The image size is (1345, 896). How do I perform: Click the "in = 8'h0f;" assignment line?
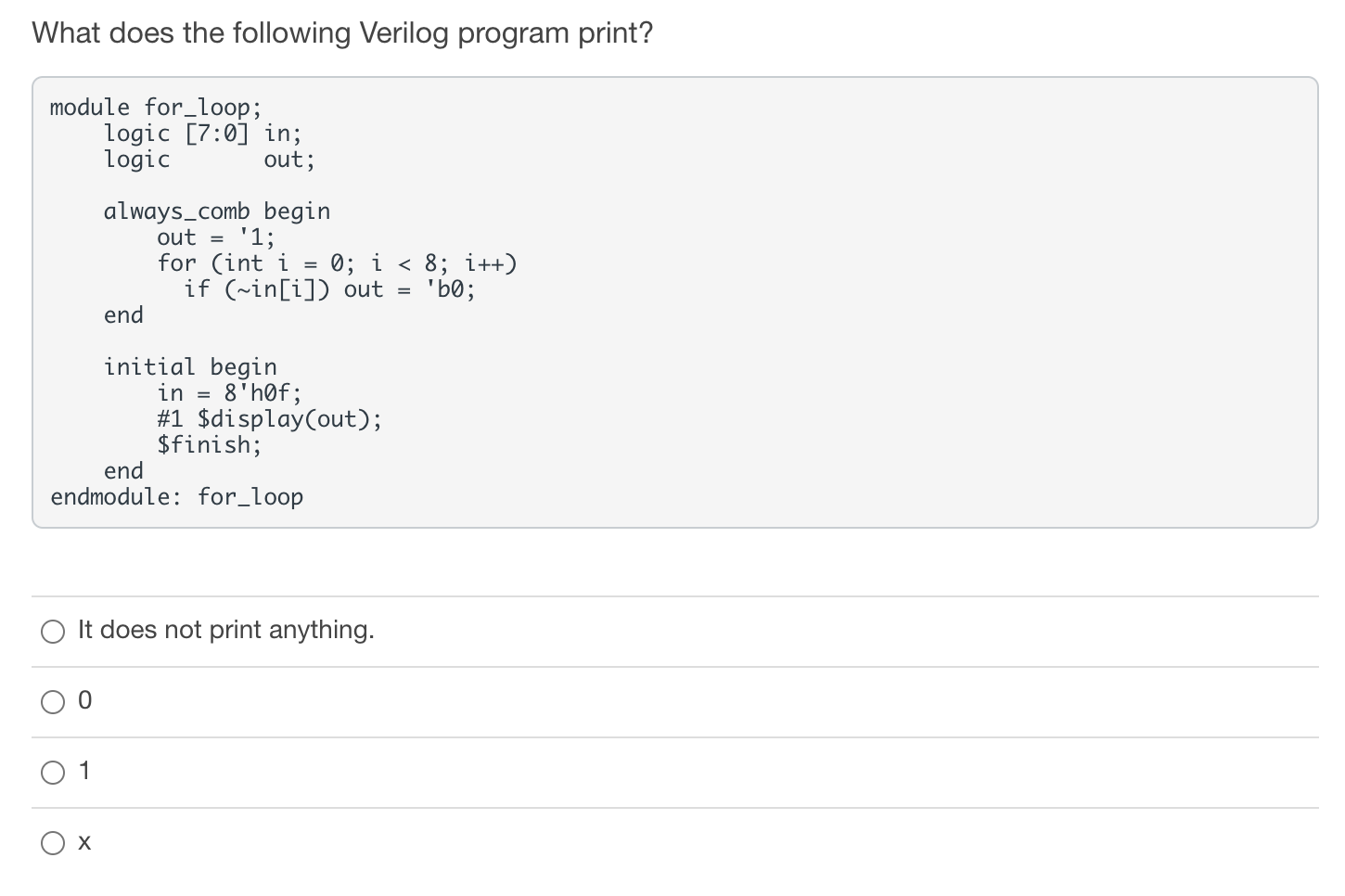[229, 393]
